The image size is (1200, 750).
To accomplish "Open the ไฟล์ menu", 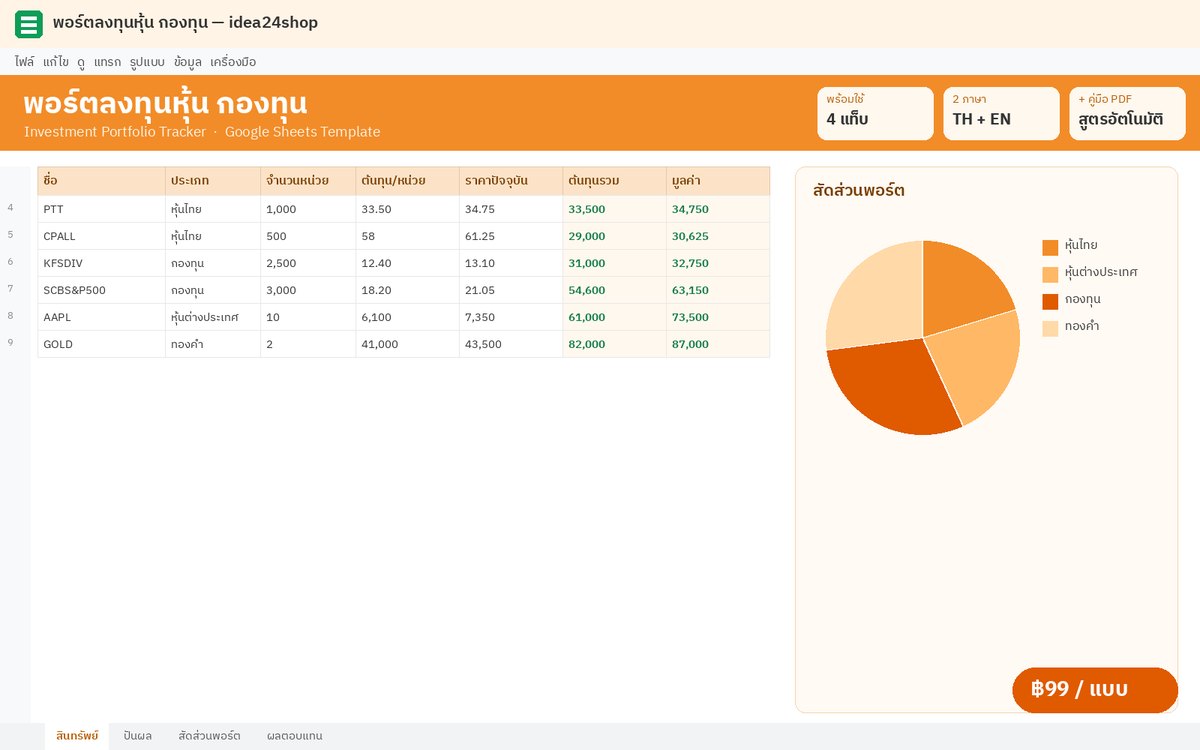I will 24,62.
